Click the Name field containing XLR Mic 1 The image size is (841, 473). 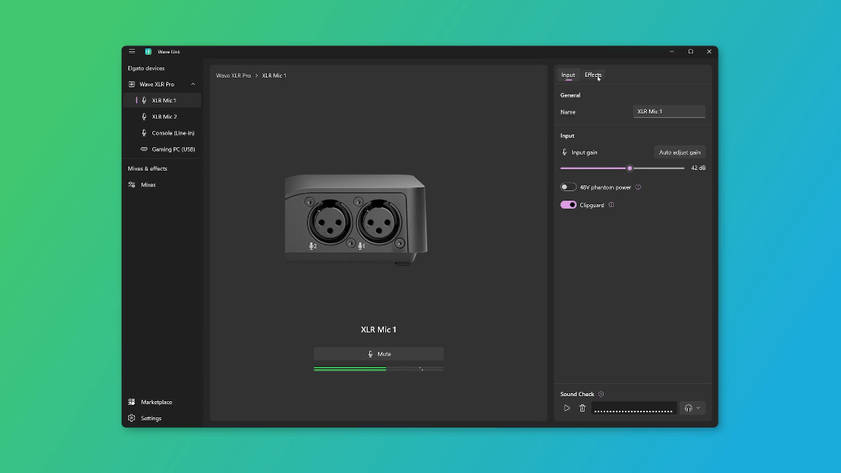point(669,112)
